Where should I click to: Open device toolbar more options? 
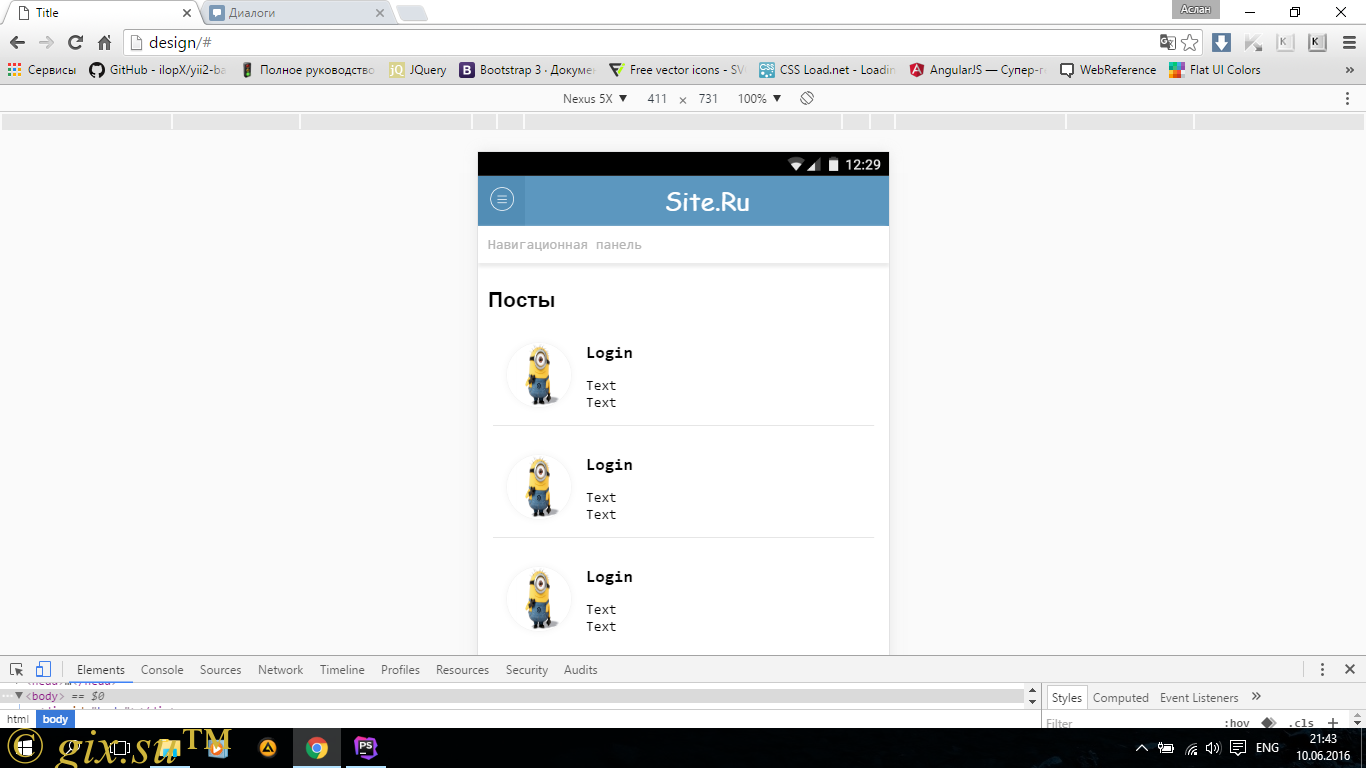(1347, 98)
